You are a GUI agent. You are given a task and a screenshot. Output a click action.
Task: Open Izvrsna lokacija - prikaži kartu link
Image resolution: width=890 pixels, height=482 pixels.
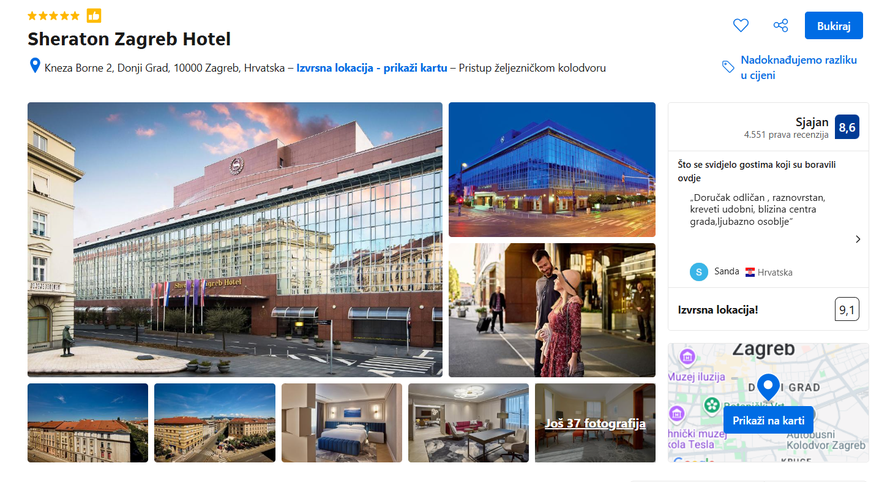(x=372, y=68)
